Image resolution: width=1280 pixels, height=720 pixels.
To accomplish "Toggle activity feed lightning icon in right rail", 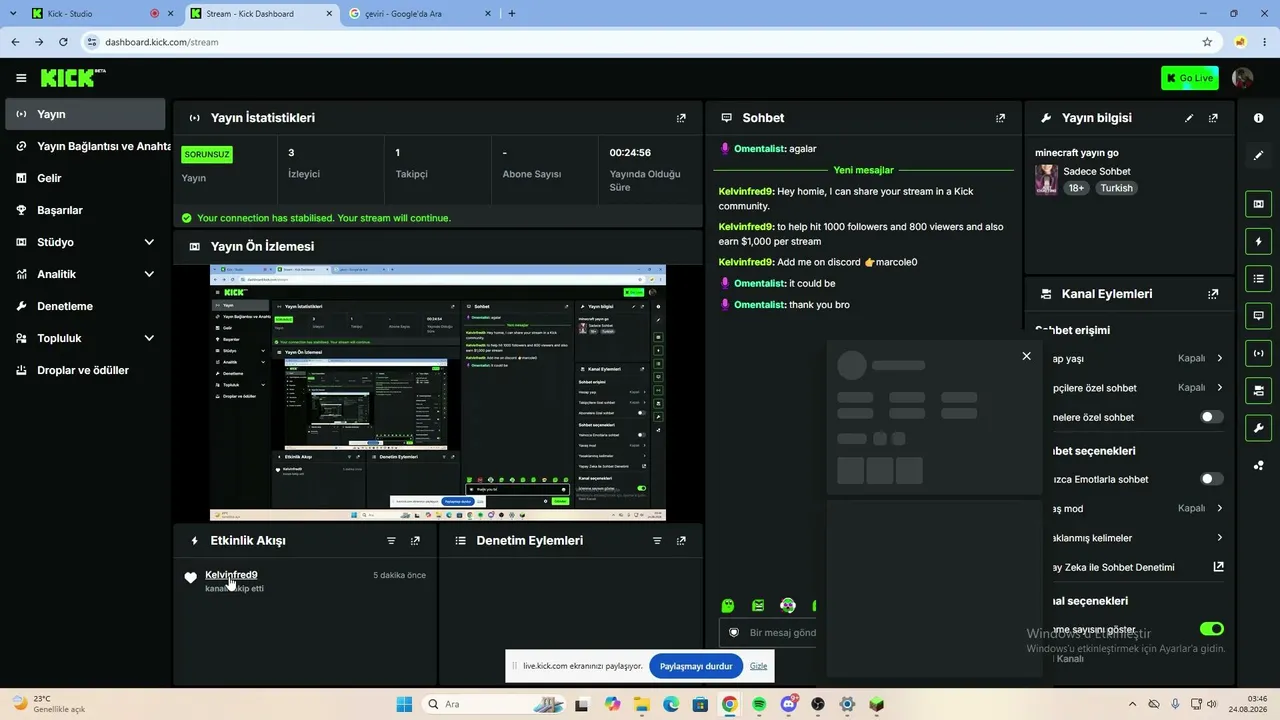I will (x=1258, y=241).
